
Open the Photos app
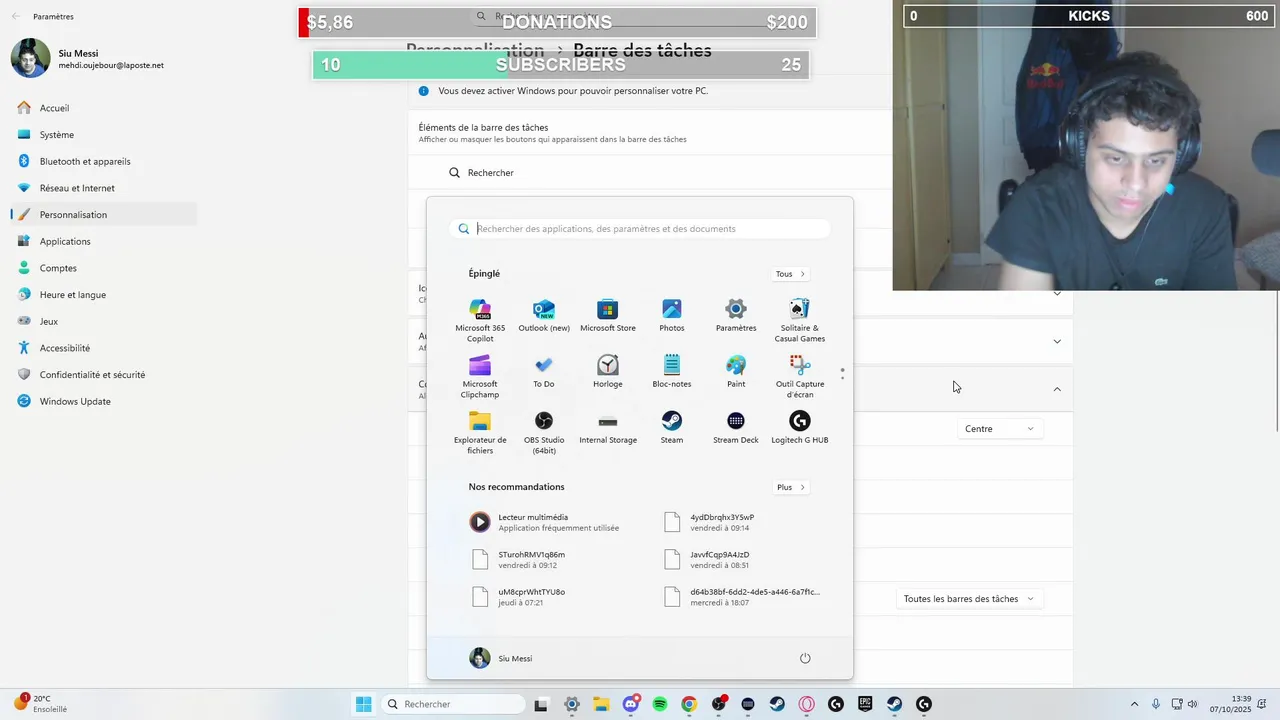[672, 316]
